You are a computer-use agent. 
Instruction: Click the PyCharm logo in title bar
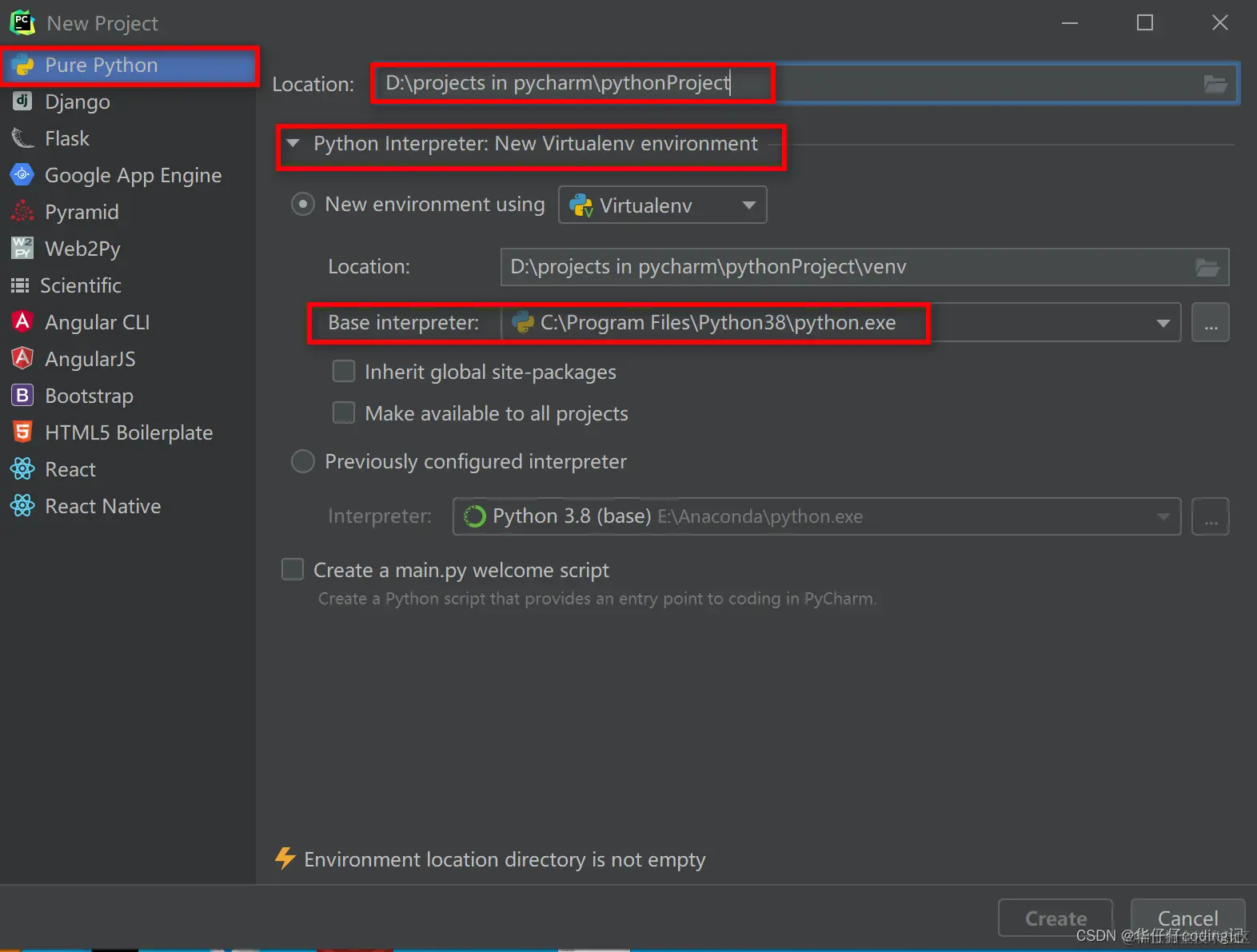pyautogui.click(x=22, y=22)
